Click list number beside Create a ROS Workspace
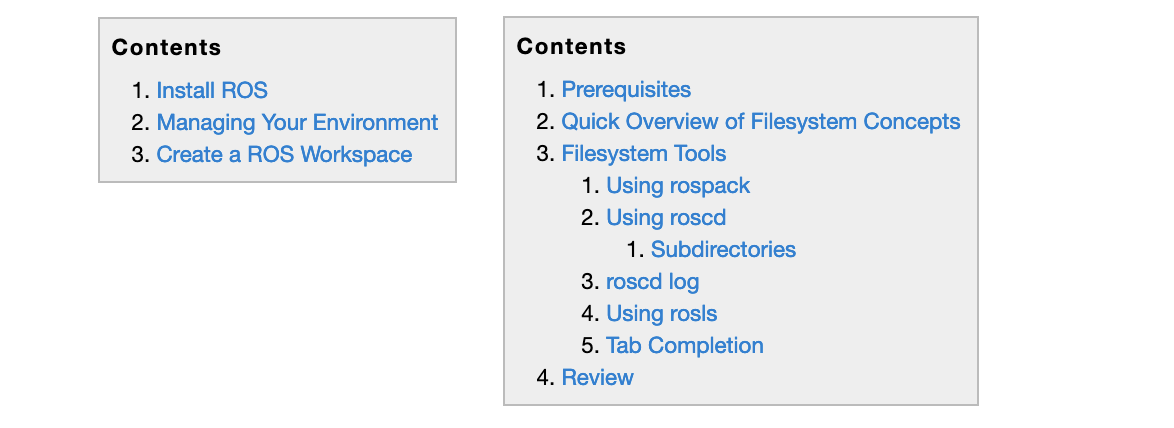This screenshot has width=1174, height=428. pos(142,155)
